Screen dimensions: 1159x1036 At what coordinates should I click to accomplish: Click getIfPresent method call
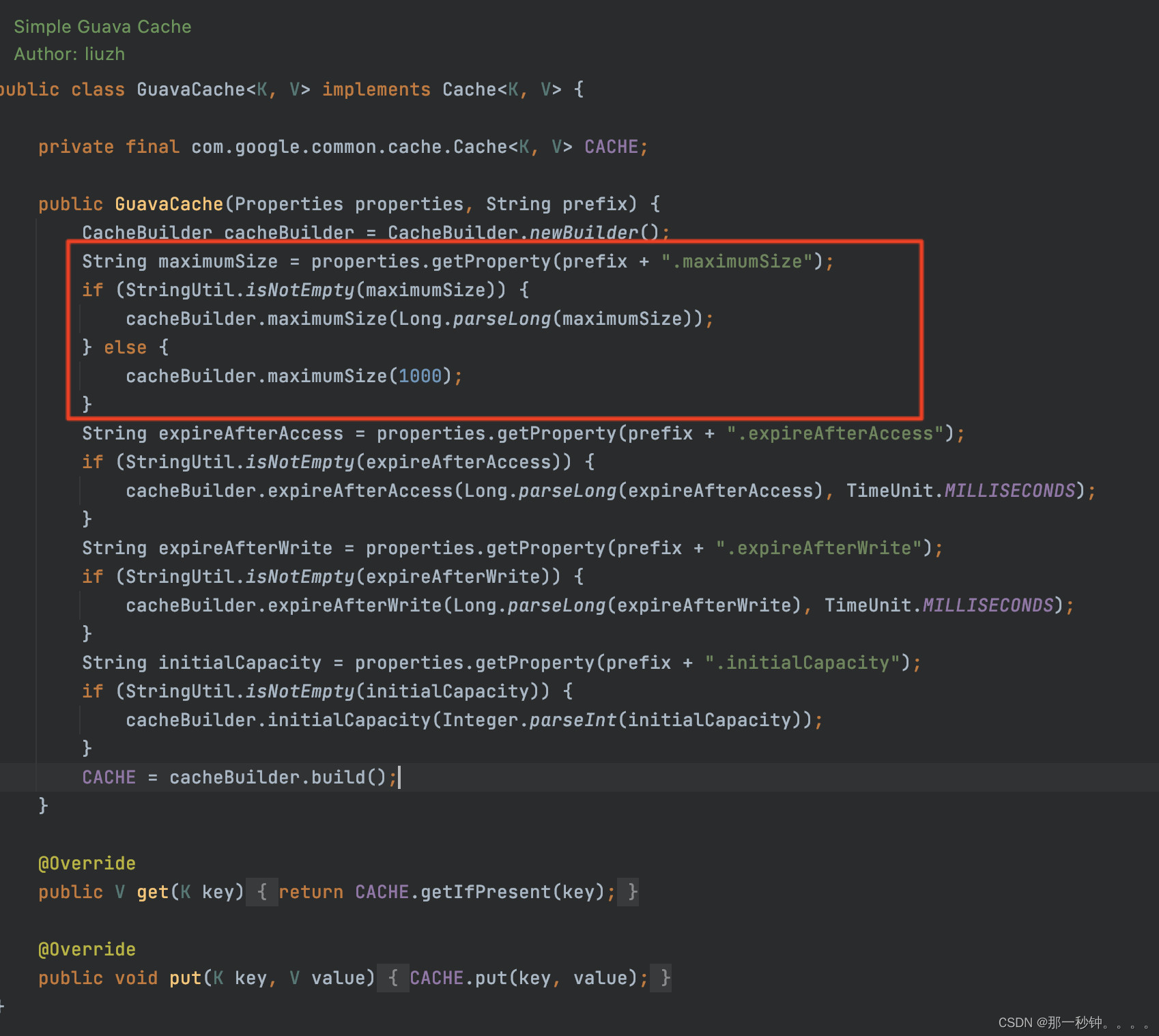[485, 892]
